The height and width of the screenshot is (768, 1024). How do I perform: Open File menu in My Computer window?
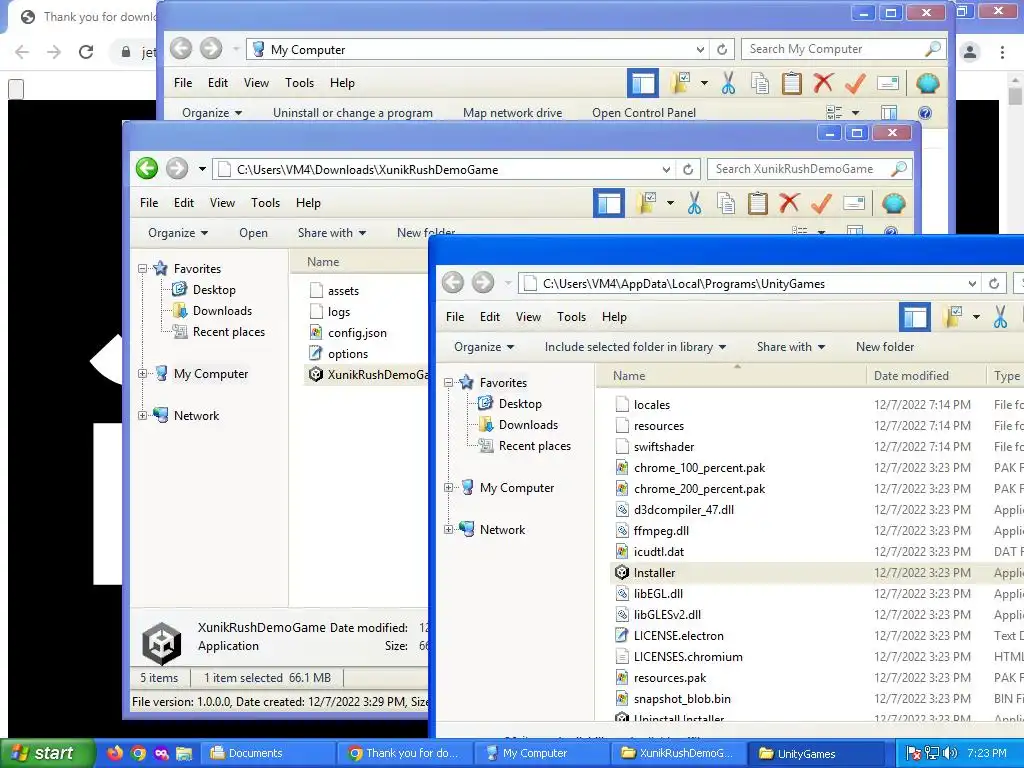pos(183,83)
